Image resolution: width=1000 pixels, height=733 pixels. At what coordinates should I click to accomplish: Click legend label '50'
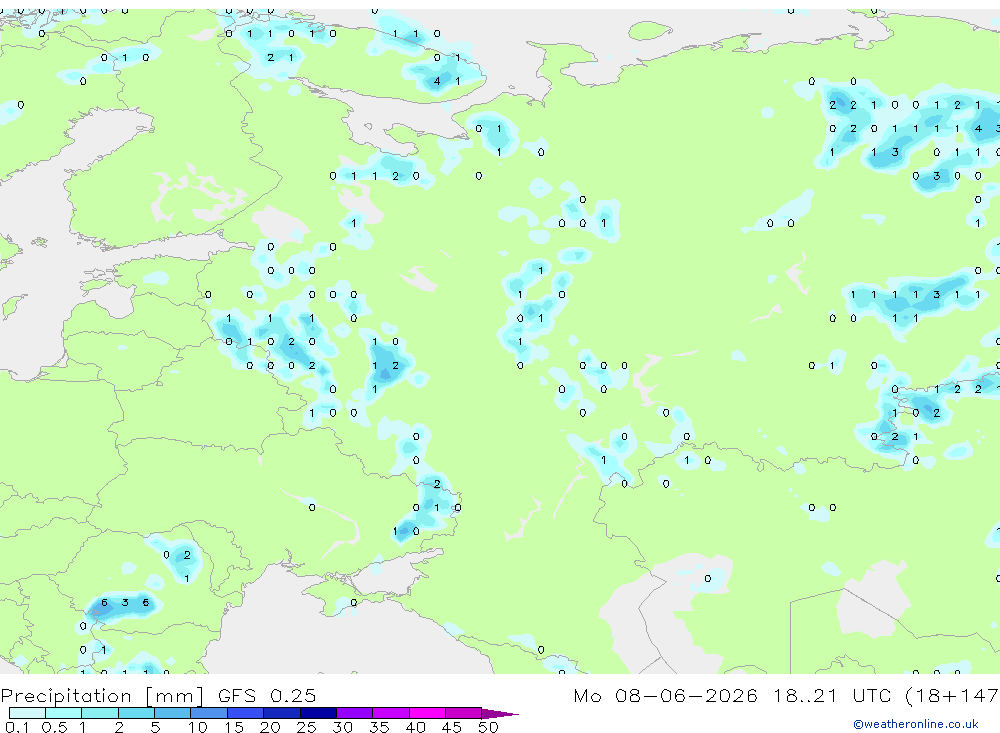488,727
